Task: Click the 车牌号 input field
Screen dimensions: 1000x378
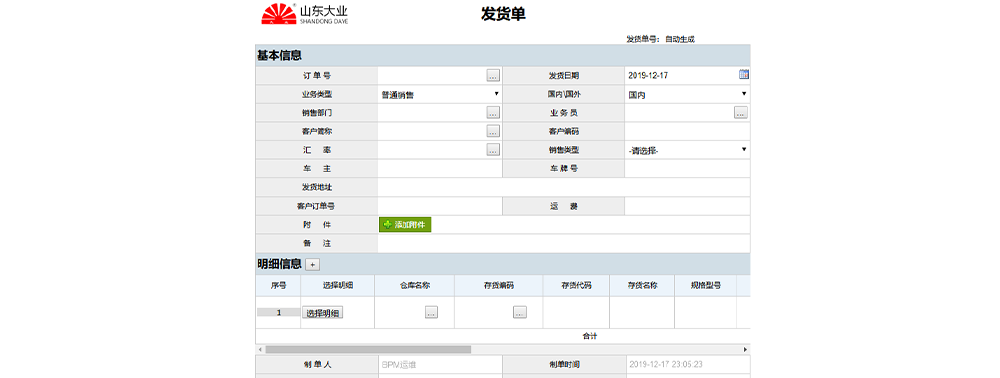Action: [688, 169]
